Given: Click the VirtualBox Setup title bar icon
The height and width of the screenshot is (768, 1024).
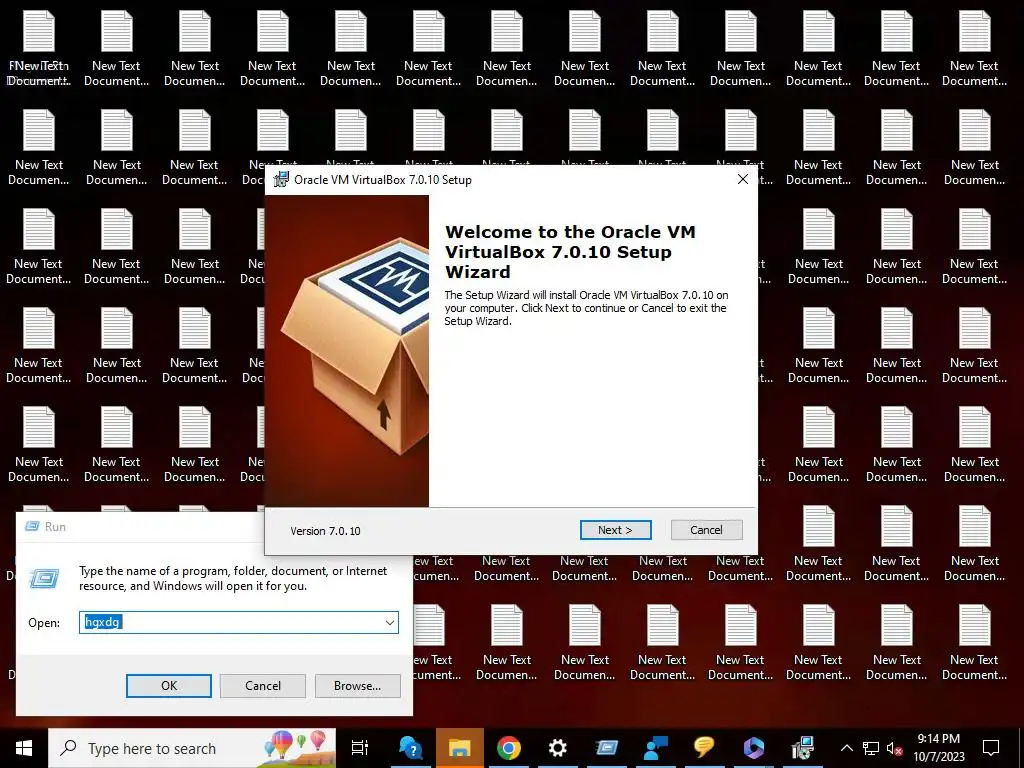Looking at the screenshot, I should pos(281,180).
